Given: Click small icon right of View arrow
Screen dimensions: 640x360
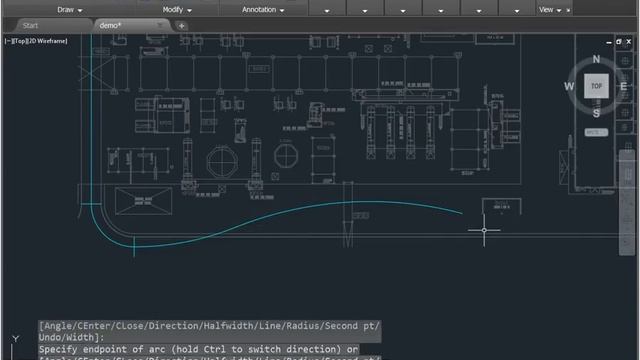Looking at the screenshot, I should tap(568, 10).
